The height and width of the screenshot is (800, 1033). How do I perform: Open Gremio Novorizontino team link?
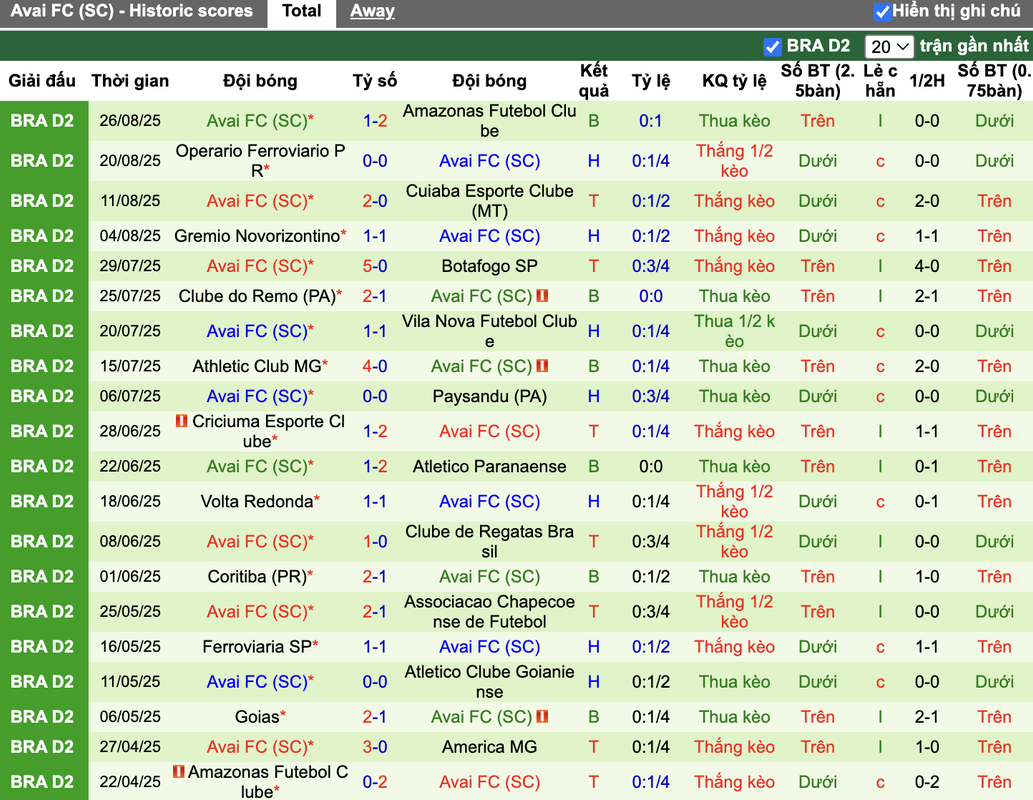click(x=257, y=236)
